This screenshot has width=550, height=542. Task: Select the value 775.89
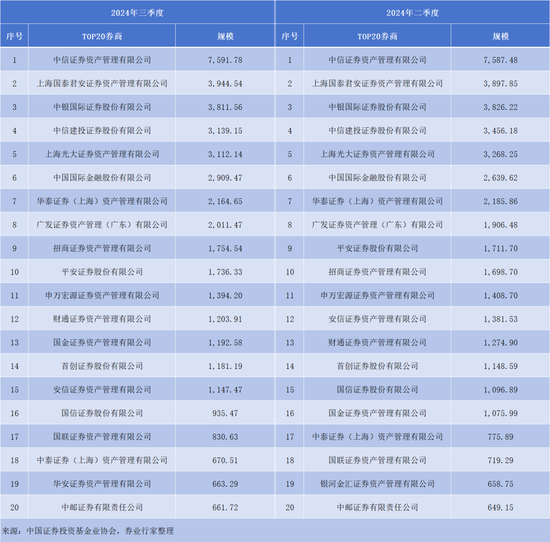501,437
